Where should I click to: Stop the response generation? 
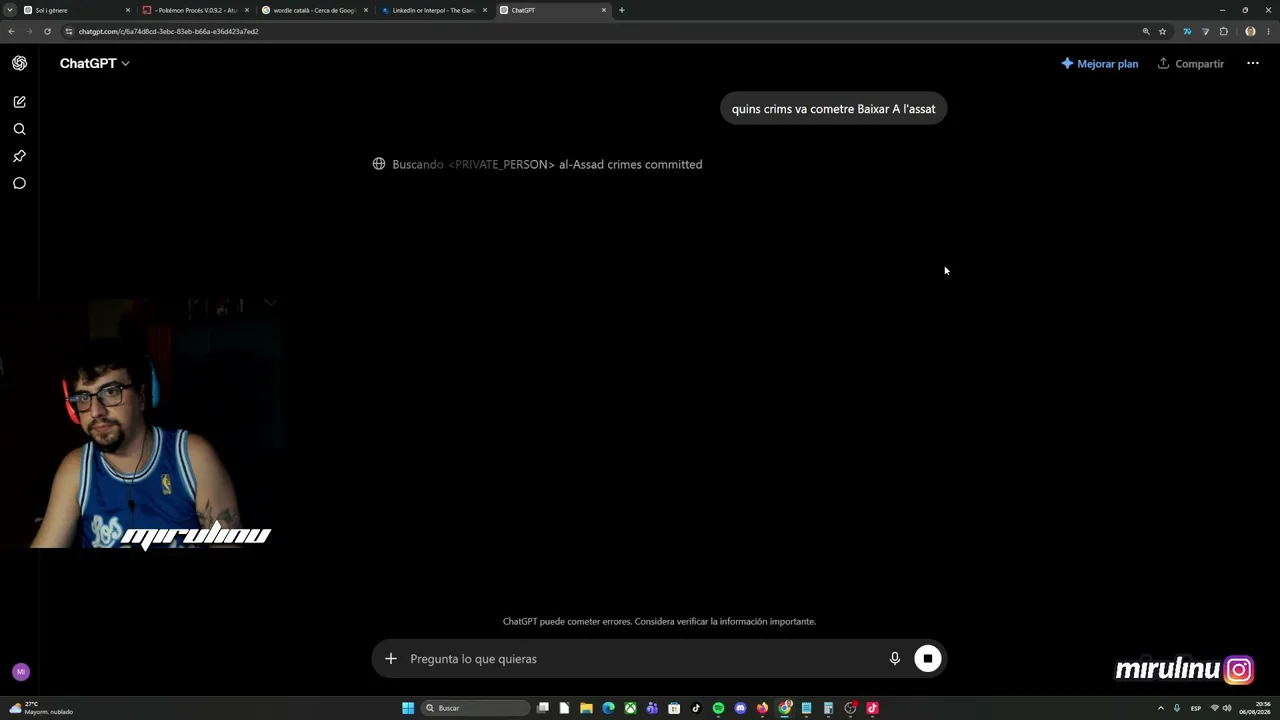coord(928,658)
